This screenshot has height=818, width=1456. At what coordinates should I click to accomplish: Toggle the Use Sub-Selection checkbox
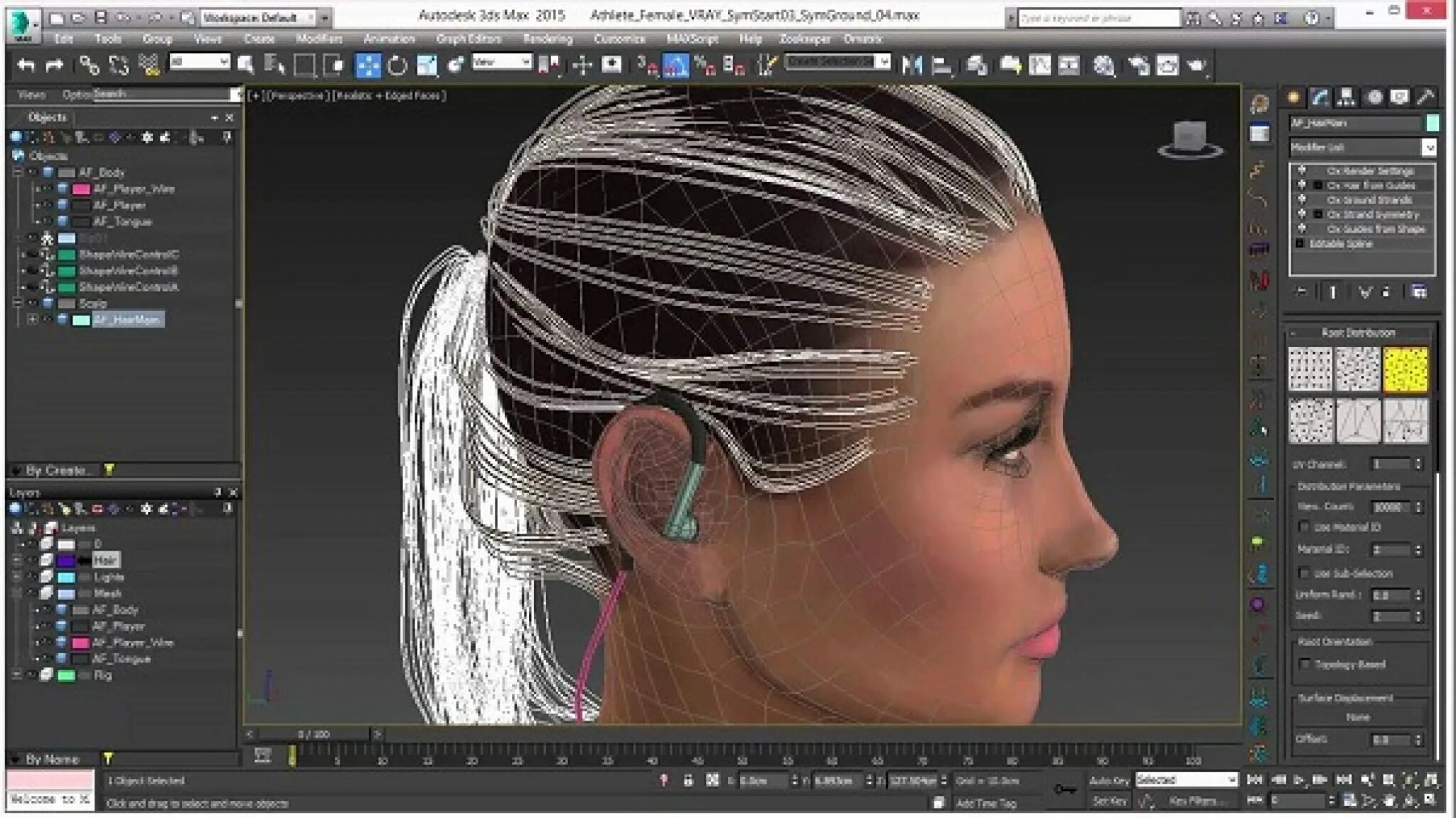point(1304,573)
